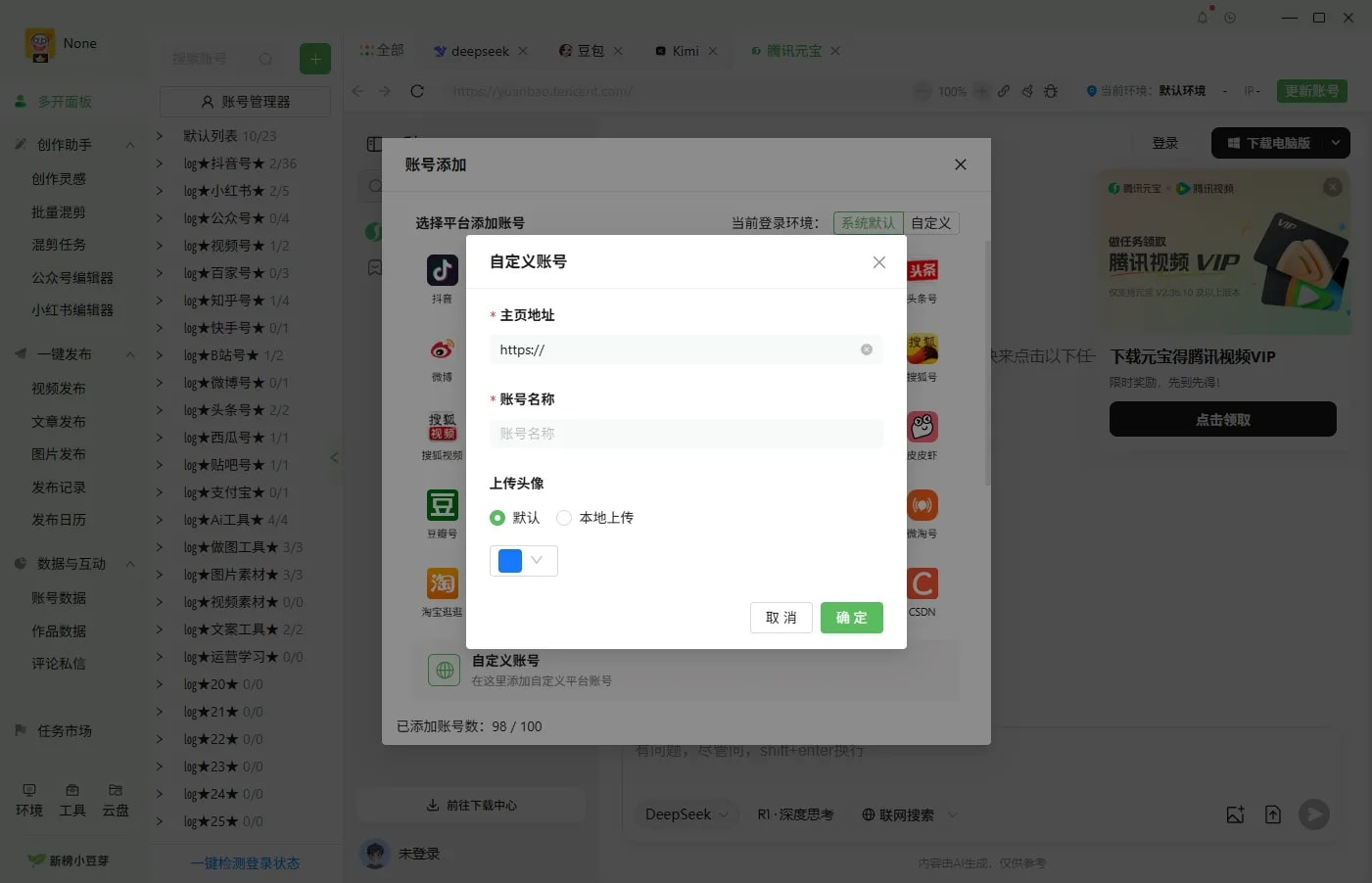Image resolution: width=1372 pixels, height=883 pixels.
Task: Click the browser refresh icon
Action: tap(416, 90)
